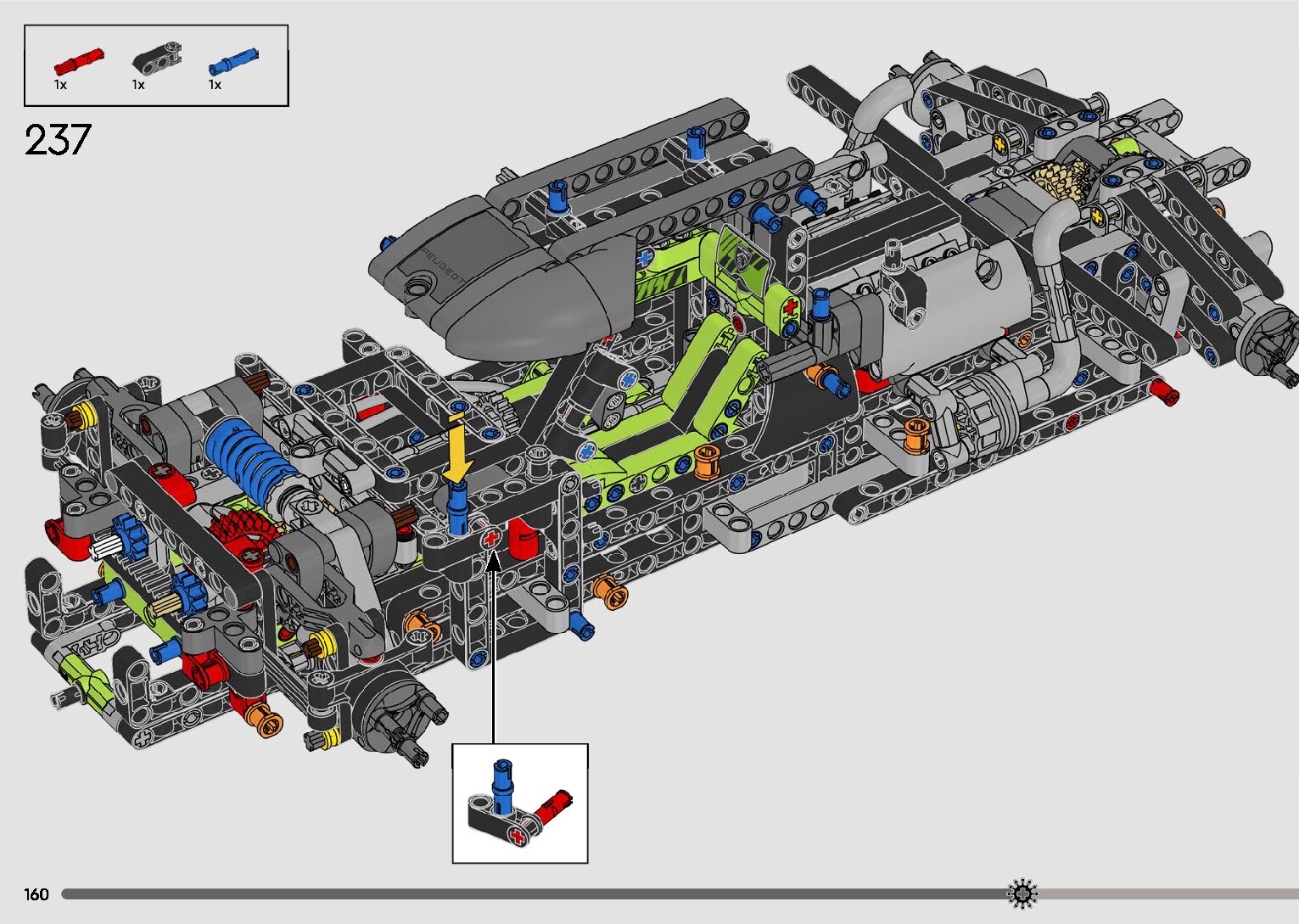Image resolution: width=1299 pixels, height=924 pixels.
Task: Click the gear marker on the progress bar
Action: point(1022,893)
